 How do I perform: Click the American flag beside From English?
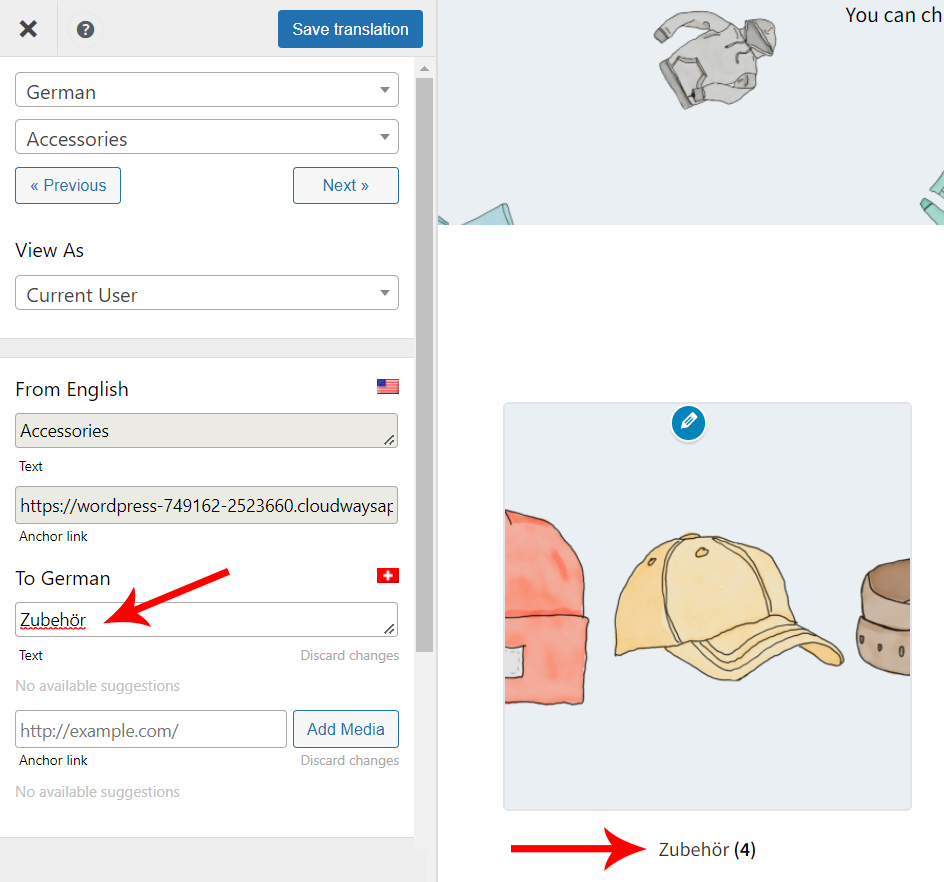pos(387,385)
